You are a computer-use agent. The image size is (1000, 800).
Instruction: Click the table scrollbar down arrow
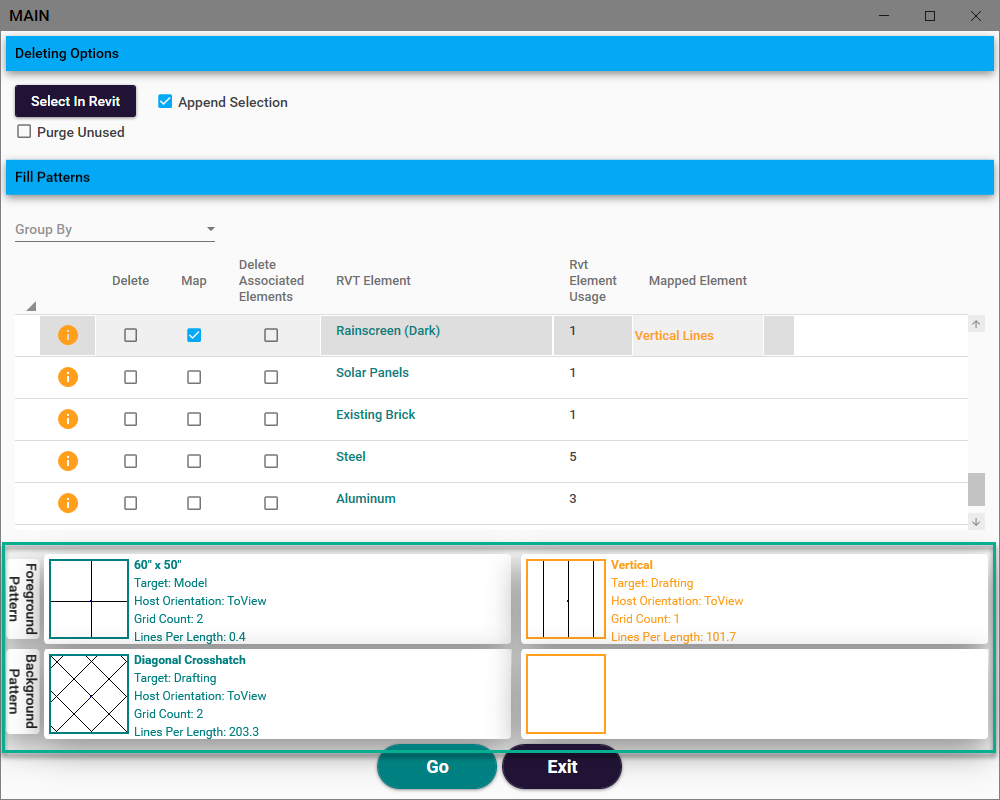976,521
